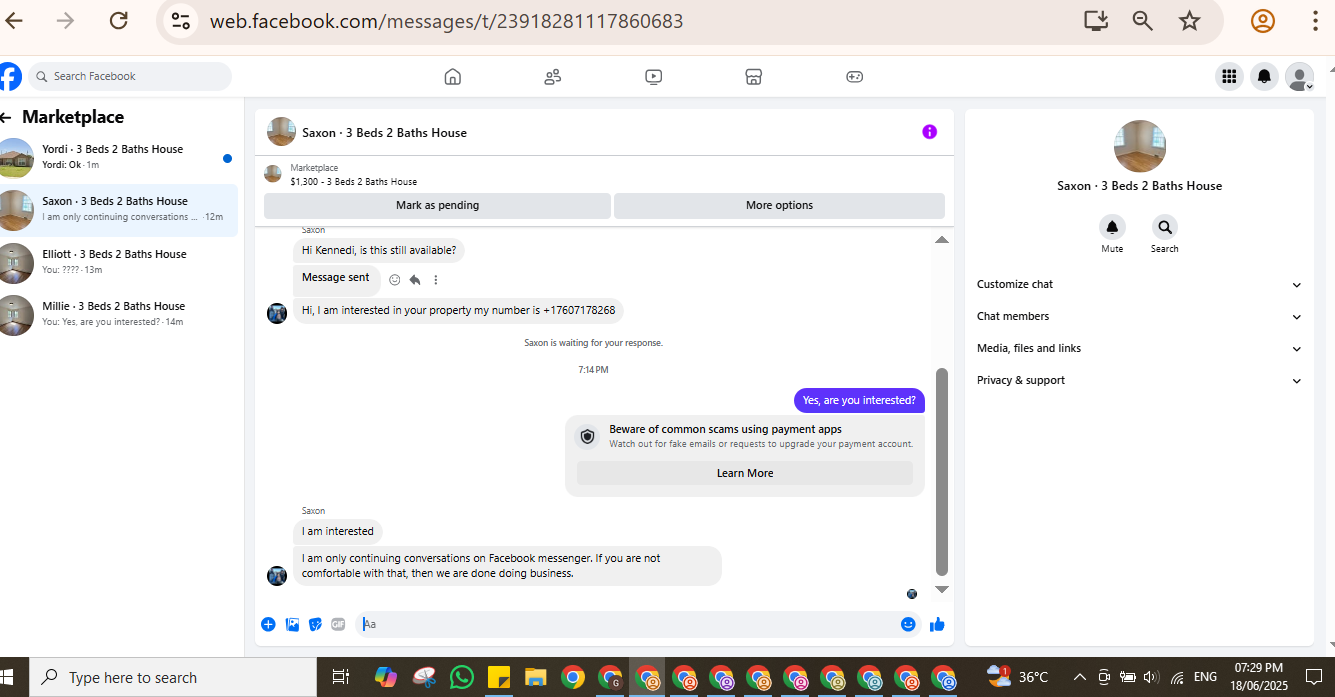Open Facebook notifications bell

pyautogui.click(x=1264, y=76)
